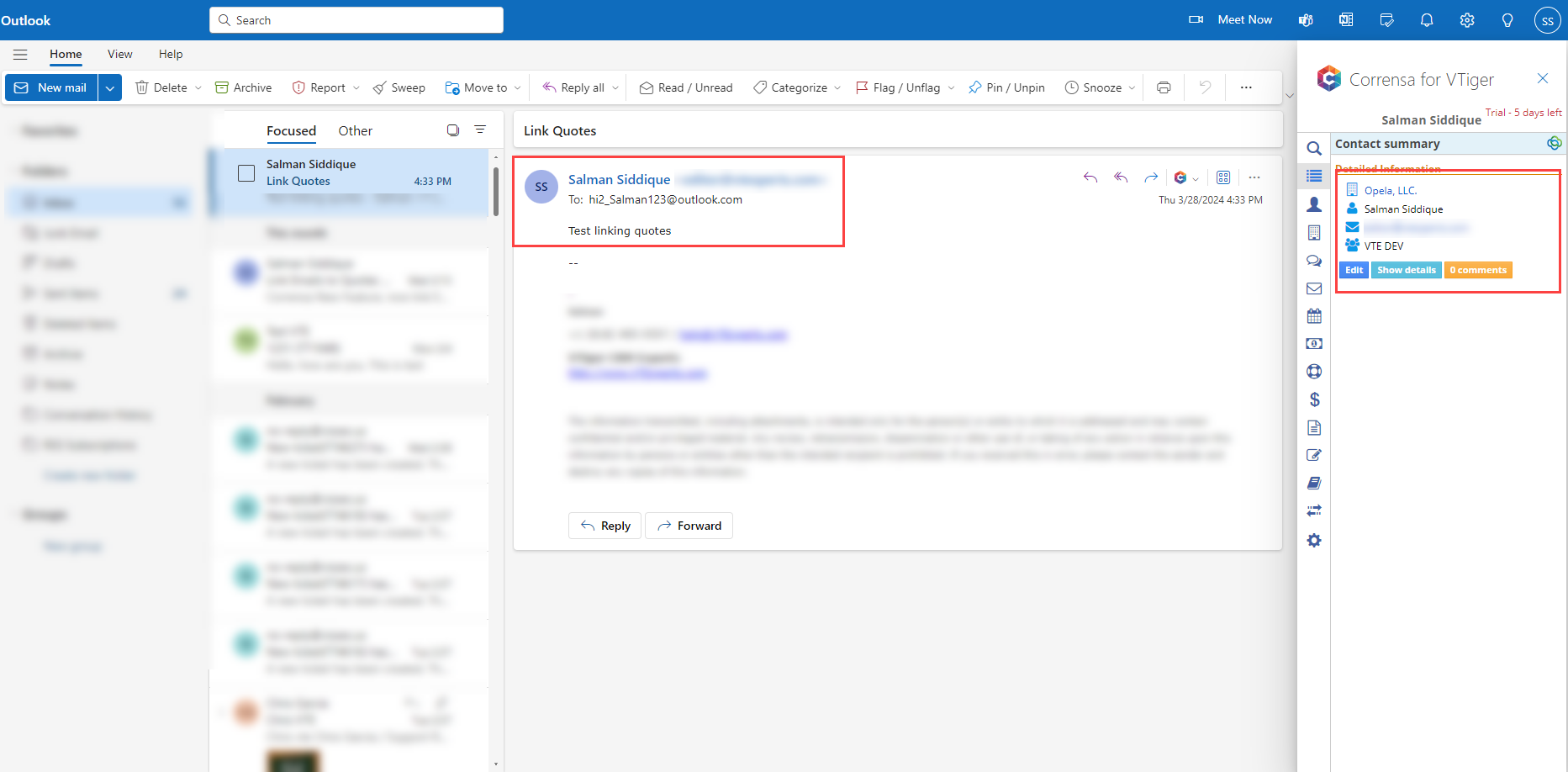
Task: Click the reply arrow icon in message header
Action: click(x=1090, y=177)
